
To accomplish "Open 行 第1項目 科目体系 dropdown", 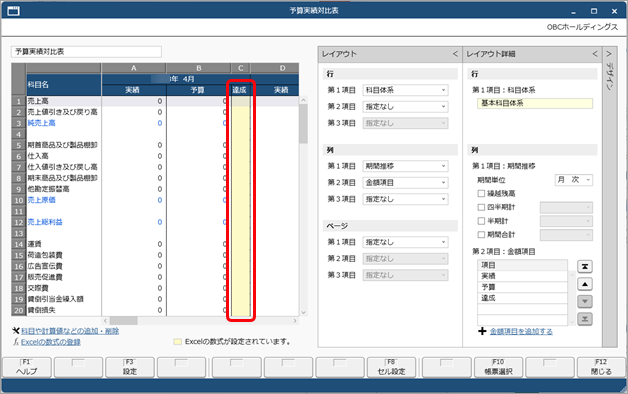I will coord(405,90).
